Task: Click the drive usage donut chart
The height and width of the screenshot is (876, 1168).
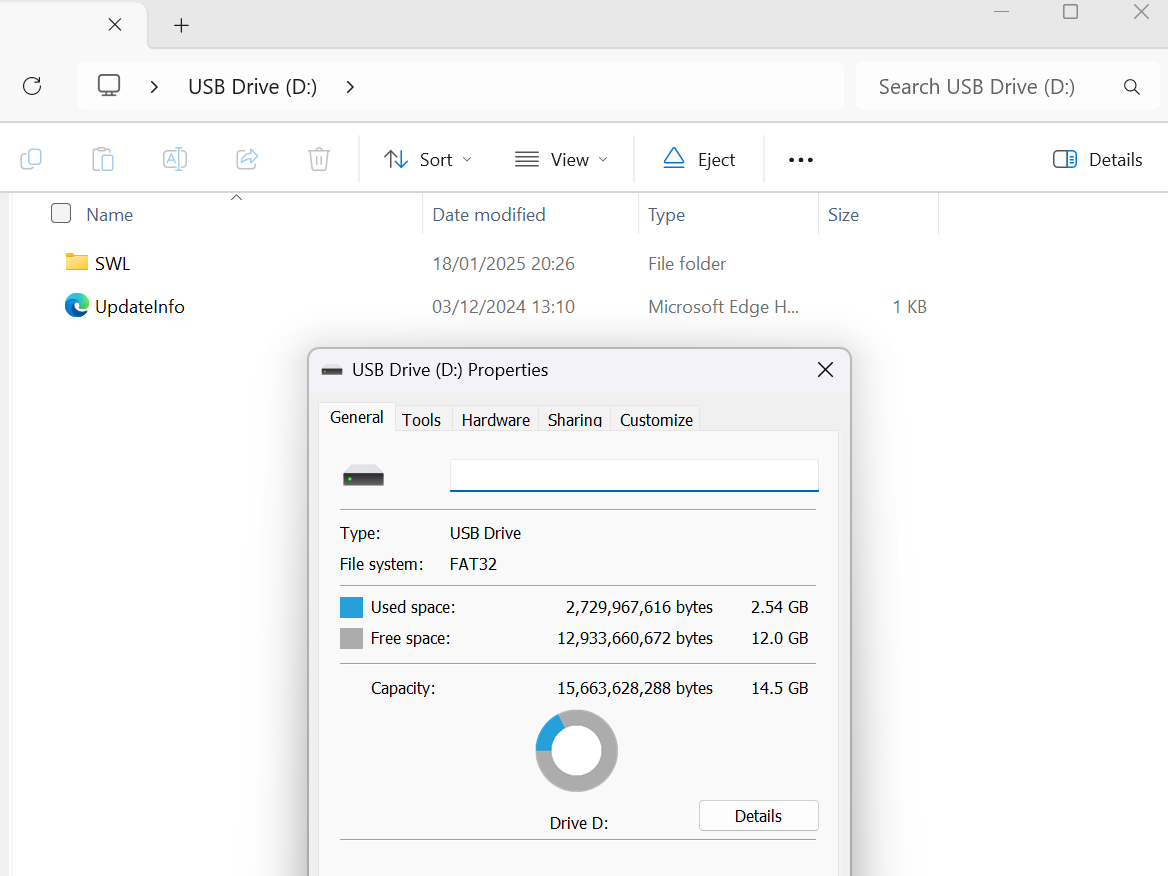Action: [577, 750]
